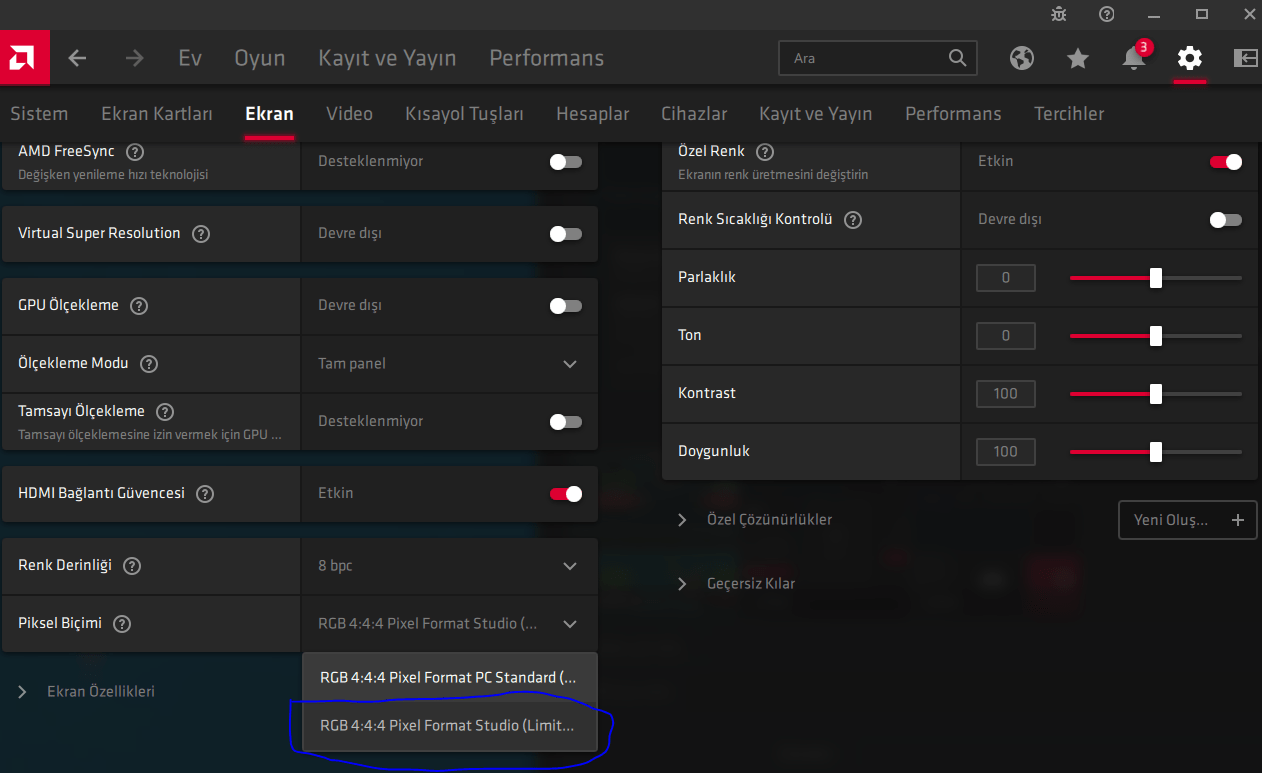
Task: Adjust the Ton slider
Action: pos(1156,336)
